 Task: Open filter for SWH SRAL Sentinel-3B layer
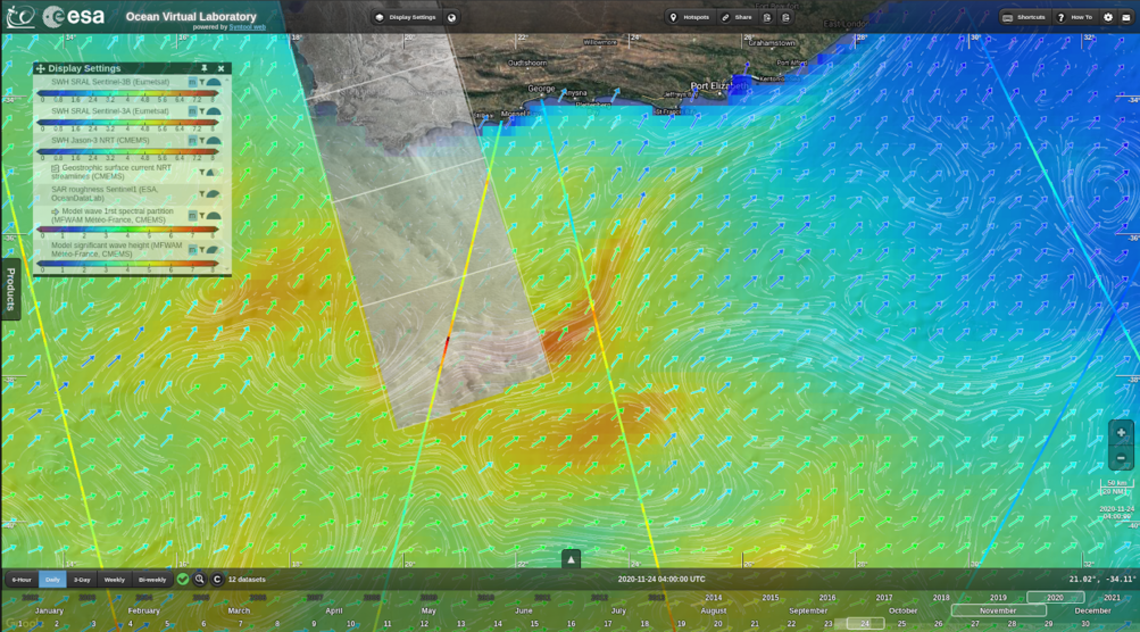(x=202, y=82)
